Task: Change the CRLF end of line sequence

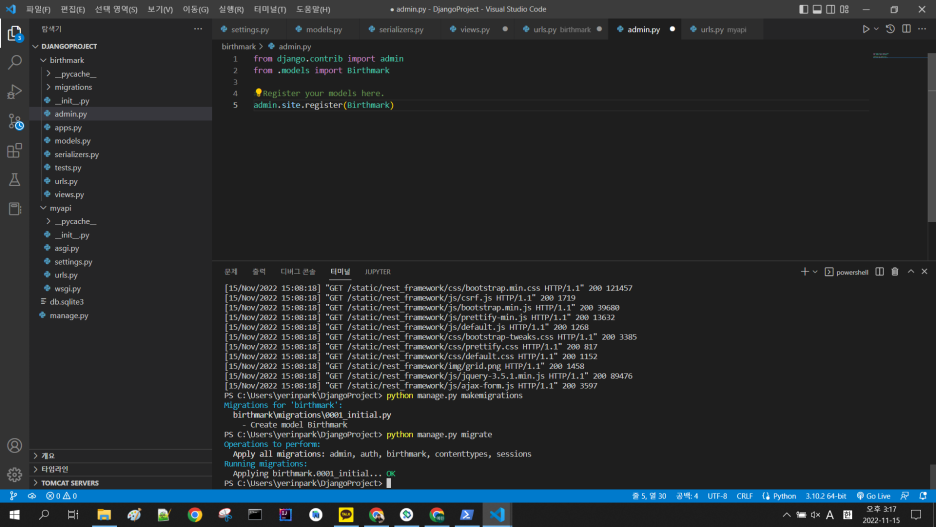Action: pos(744,496)
